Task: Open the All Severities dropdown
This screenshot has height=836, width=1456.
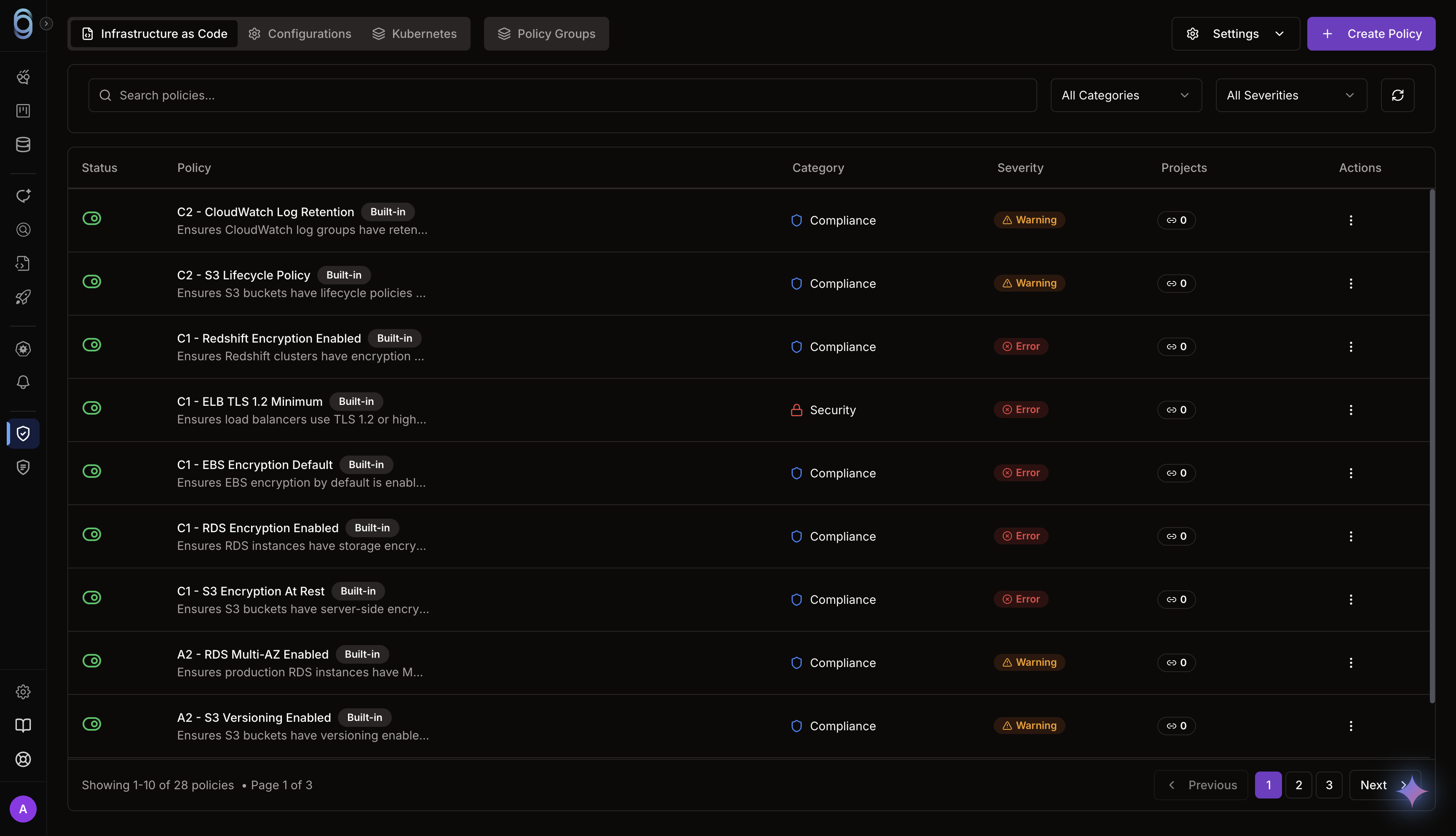Action: pos(1291,95)
